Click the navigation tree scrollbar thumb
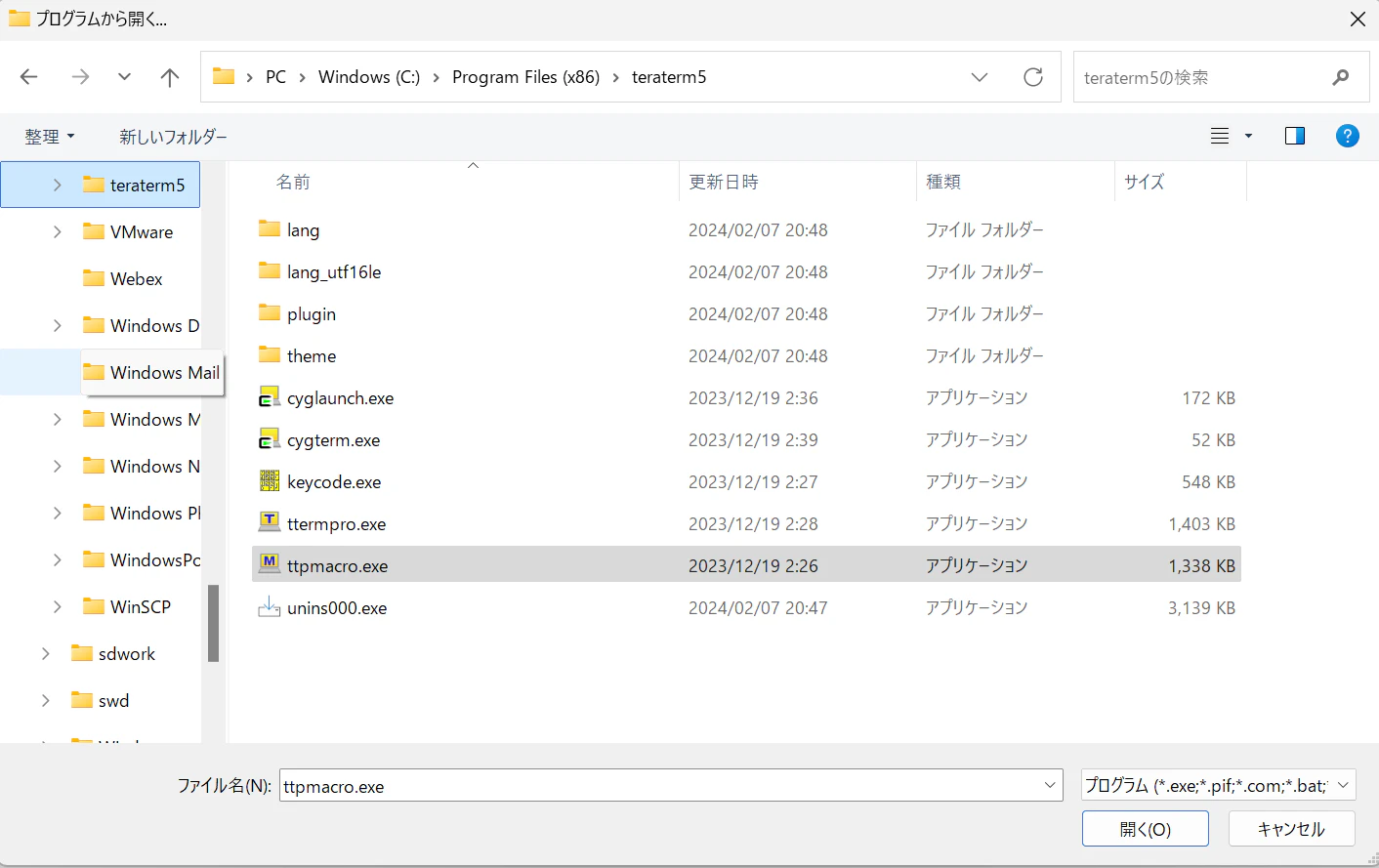This screenshot has width=1379, height=868. pyautogui.click(x=213, y=623)
